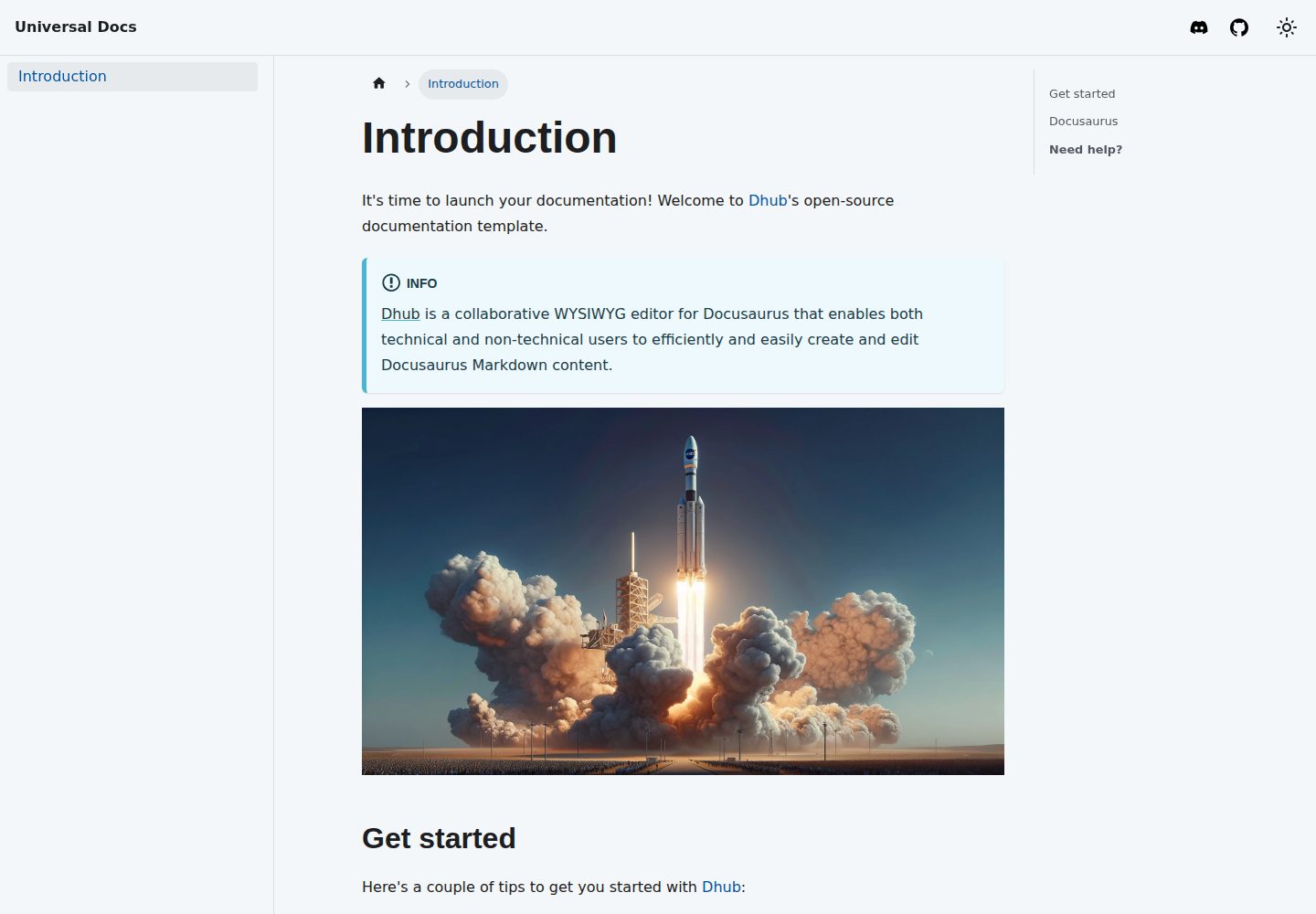Open the GitHub repository icon
The width and height of the screenshot is (1316, 914).
[1239, 27]
